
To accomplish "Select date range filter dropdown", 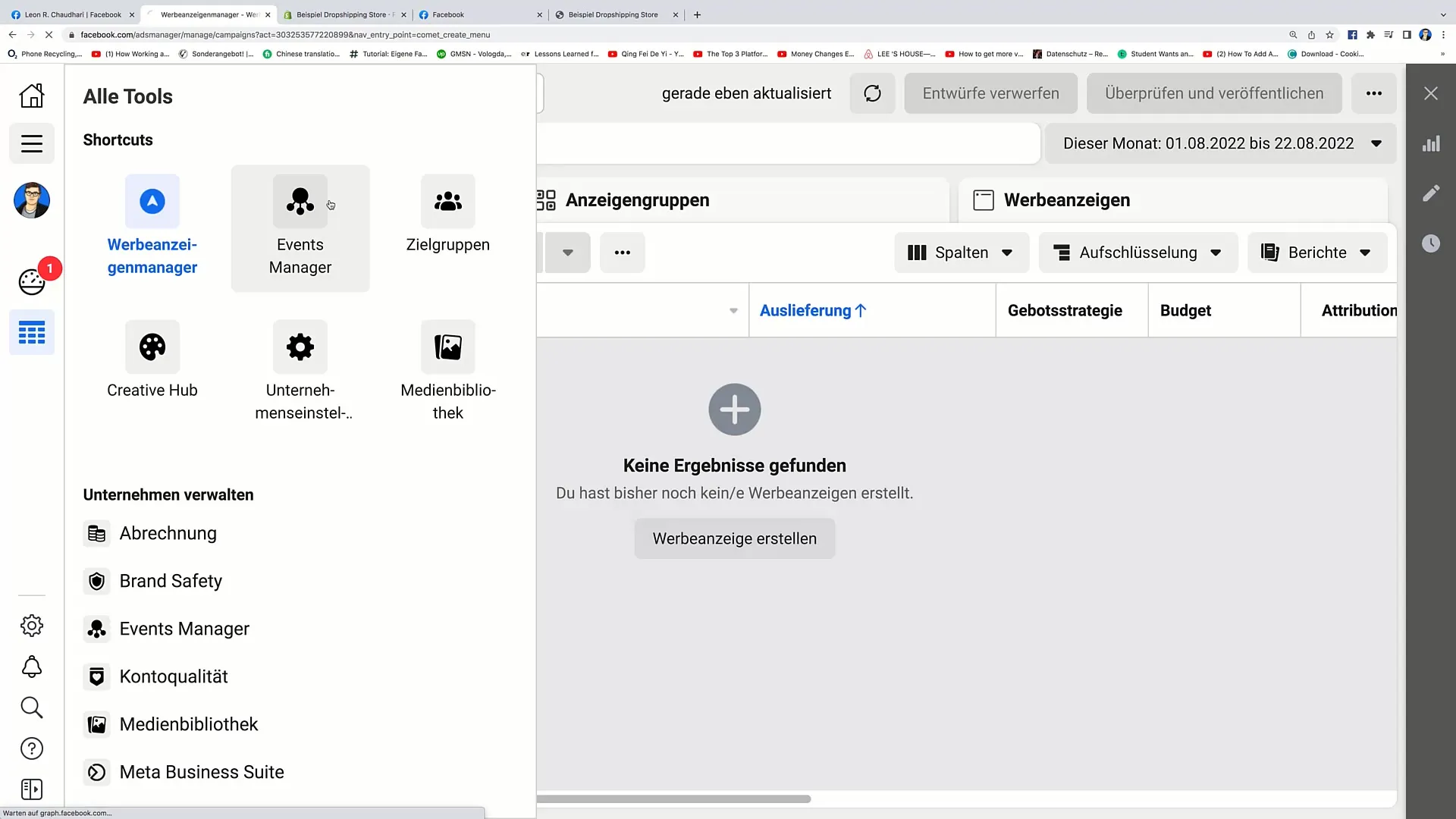I will (x=1221, y=144).
